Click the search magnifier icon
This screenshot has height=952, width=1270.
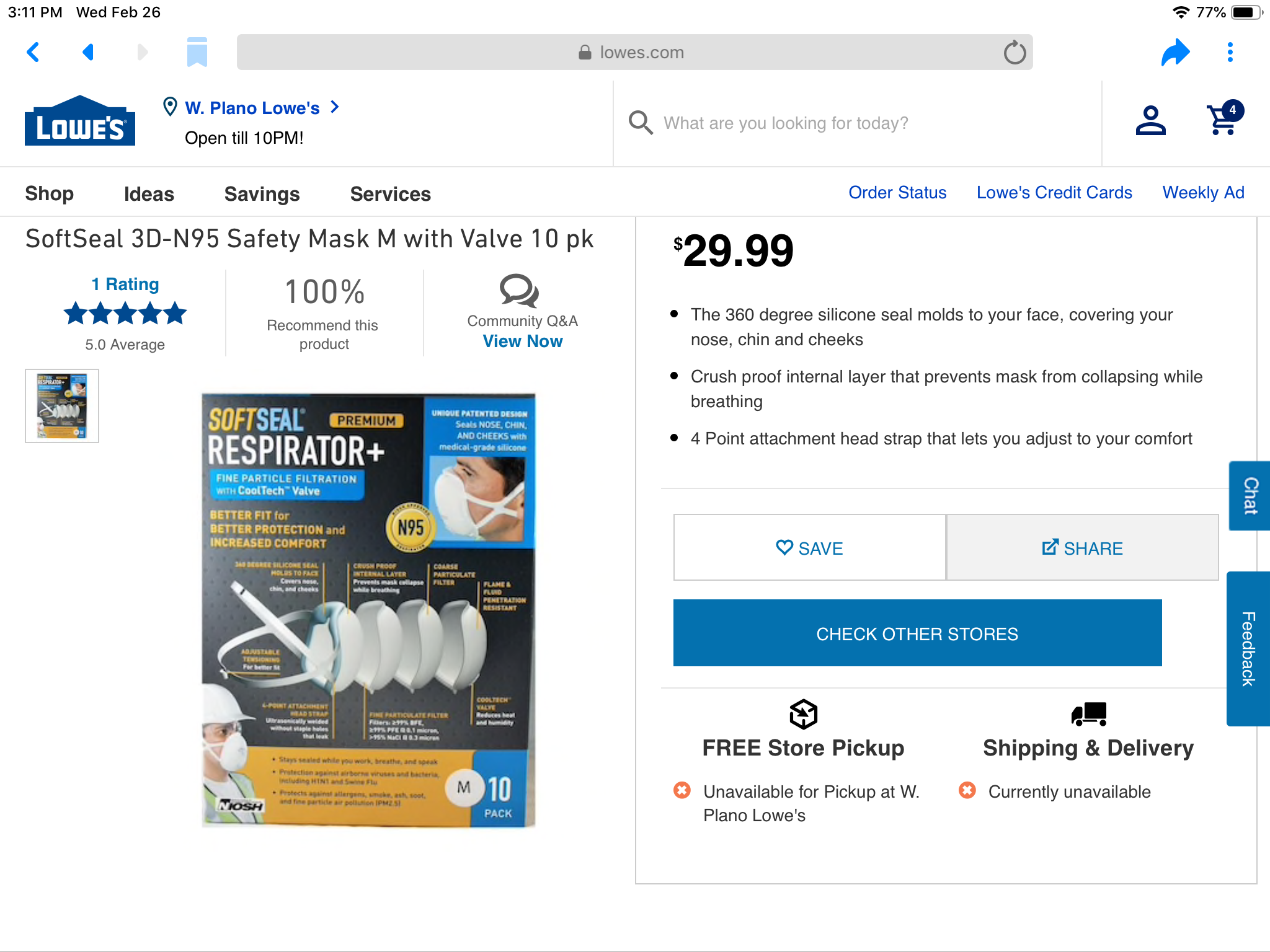point(641,123)
